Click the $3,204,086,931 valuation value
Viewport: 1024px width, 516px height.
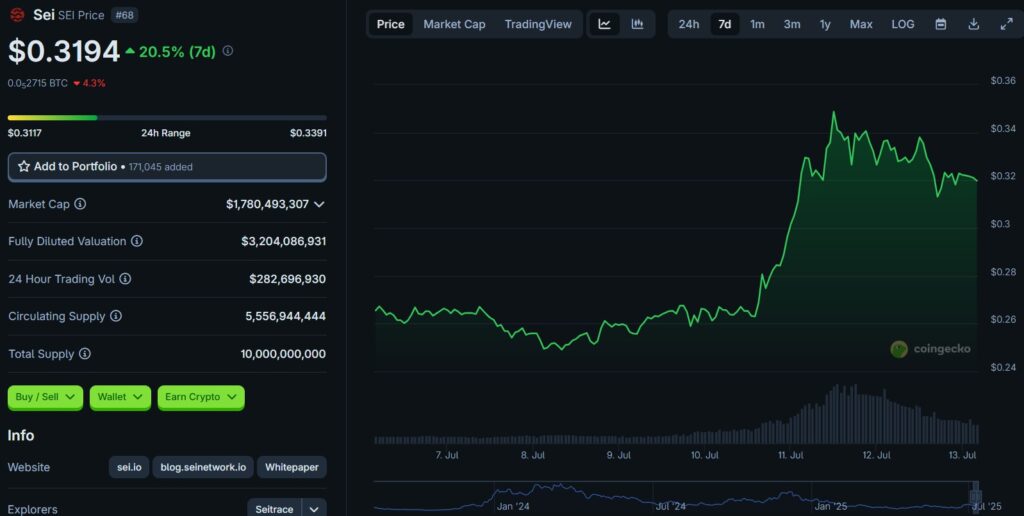click(283, 242)
